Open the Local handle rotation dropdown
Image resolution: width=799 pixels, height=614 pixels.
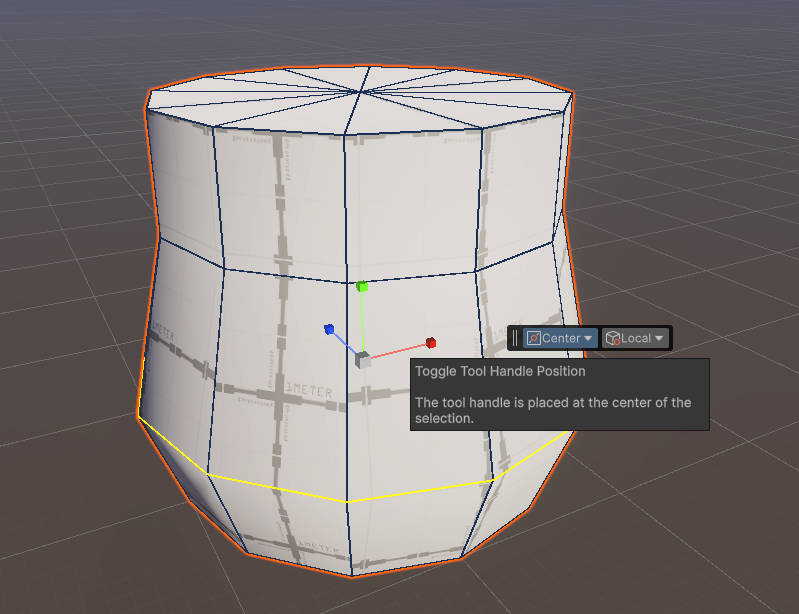635,338
